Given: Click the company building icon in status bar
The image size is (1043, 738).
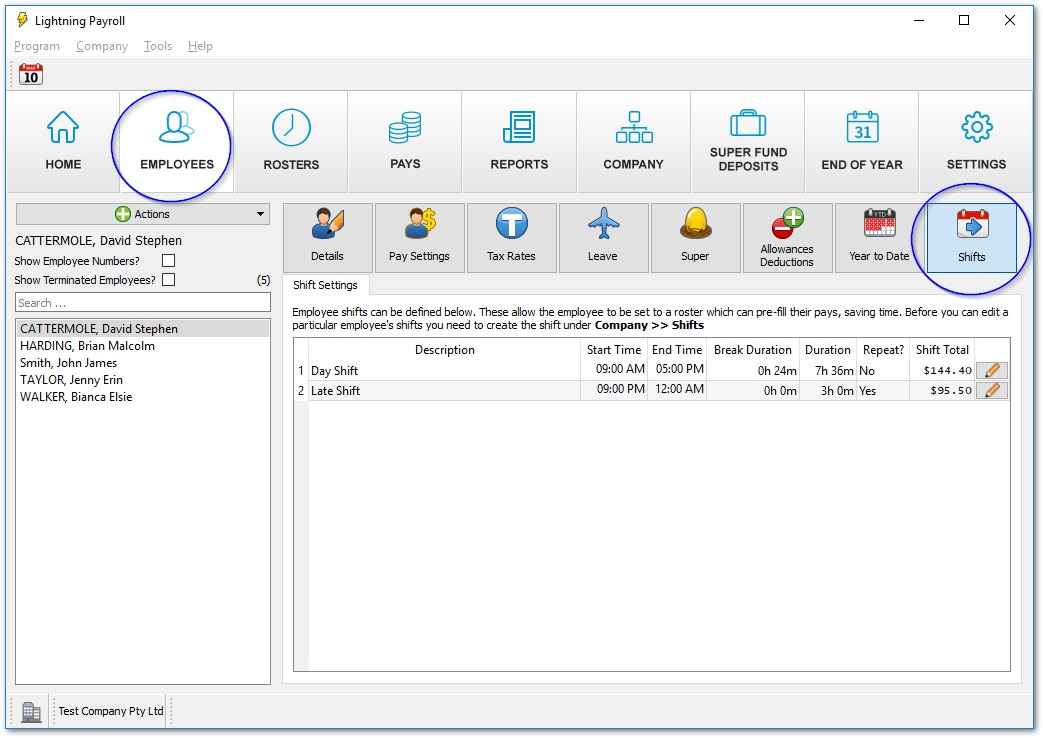Looking at the screenshot, I should pos(31,711).
